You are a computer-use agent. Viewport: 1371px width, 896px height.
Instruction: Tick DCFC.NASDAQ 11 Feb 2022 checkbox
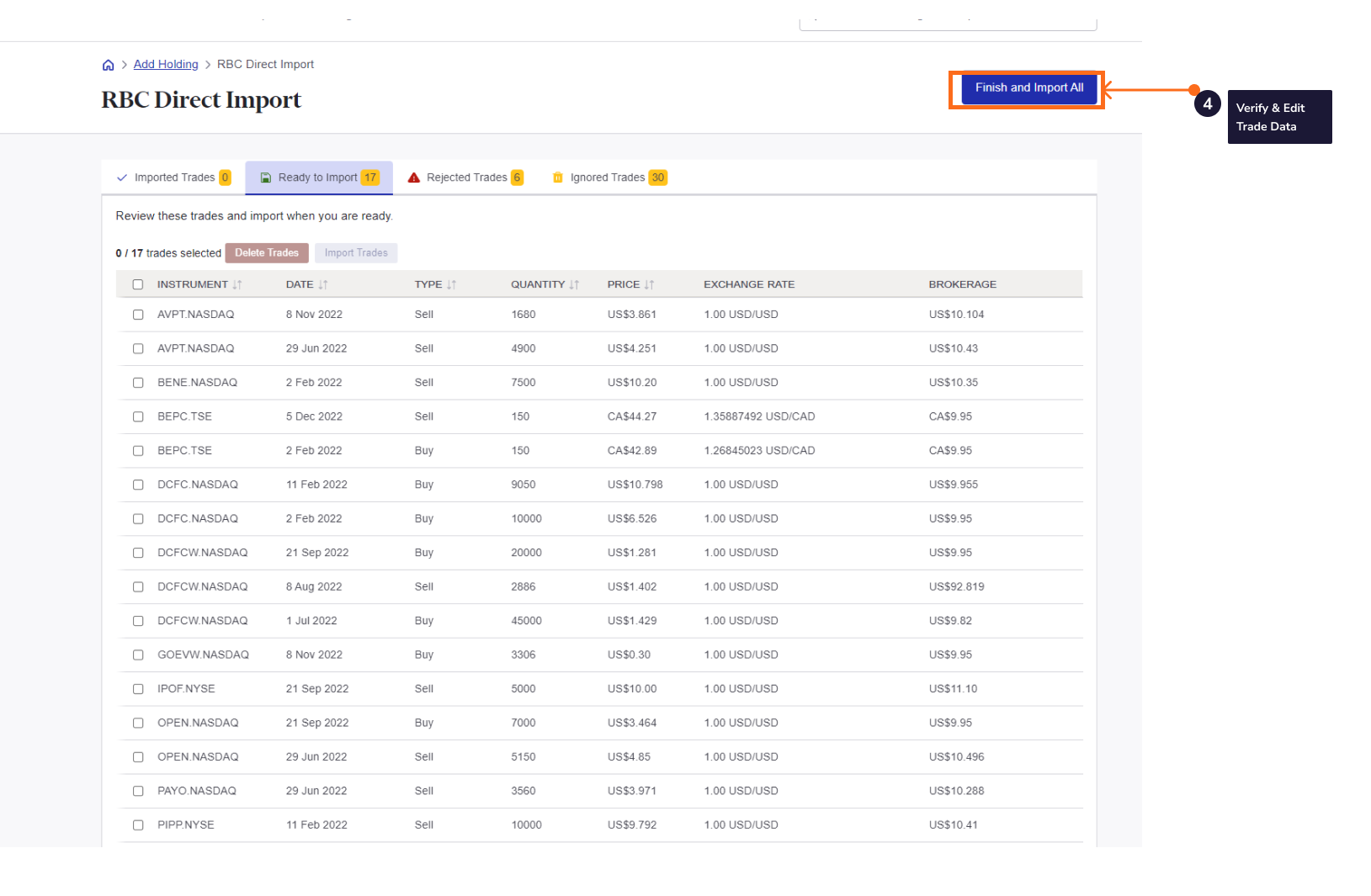(x=138, y=485)
